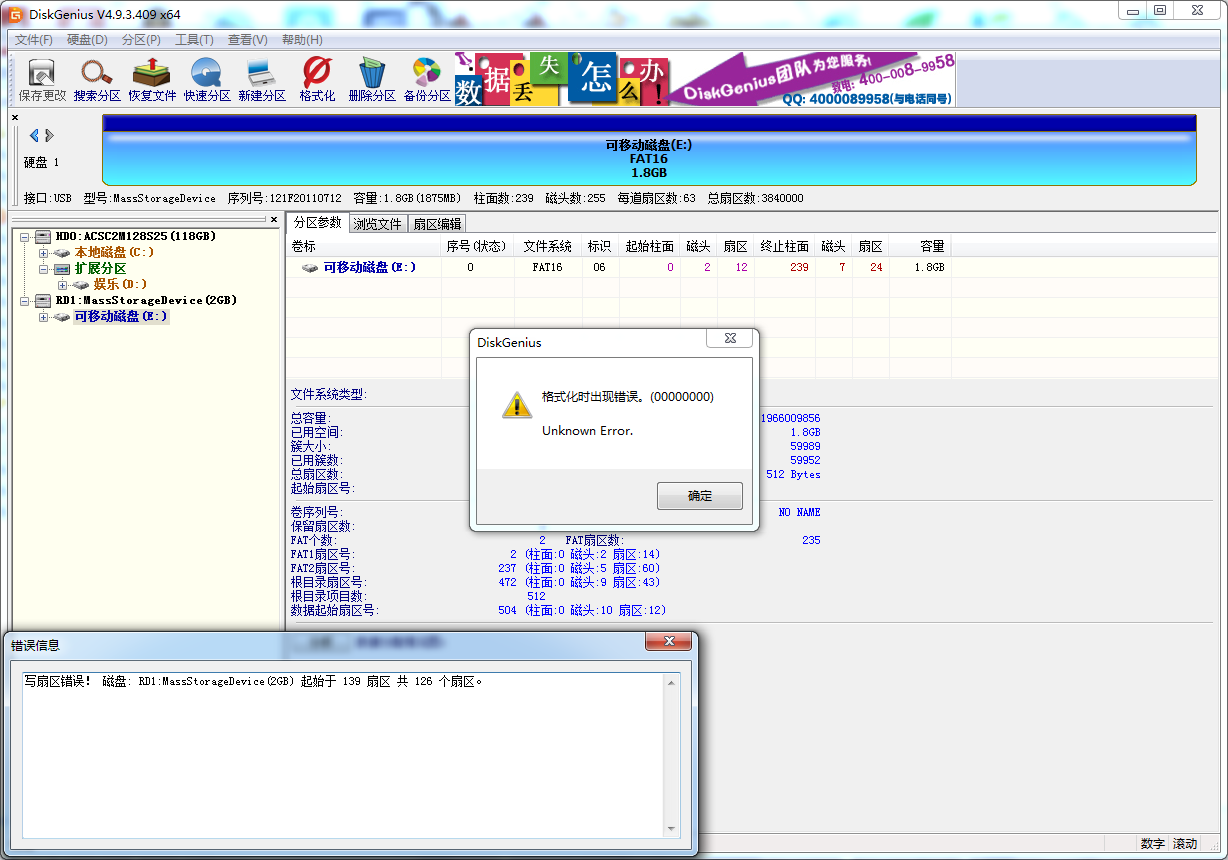Select 娱乐(D:) in the disk tree
Image resolution: width=1228 pixels, height=860 pixels.
(x=120, y=285)
